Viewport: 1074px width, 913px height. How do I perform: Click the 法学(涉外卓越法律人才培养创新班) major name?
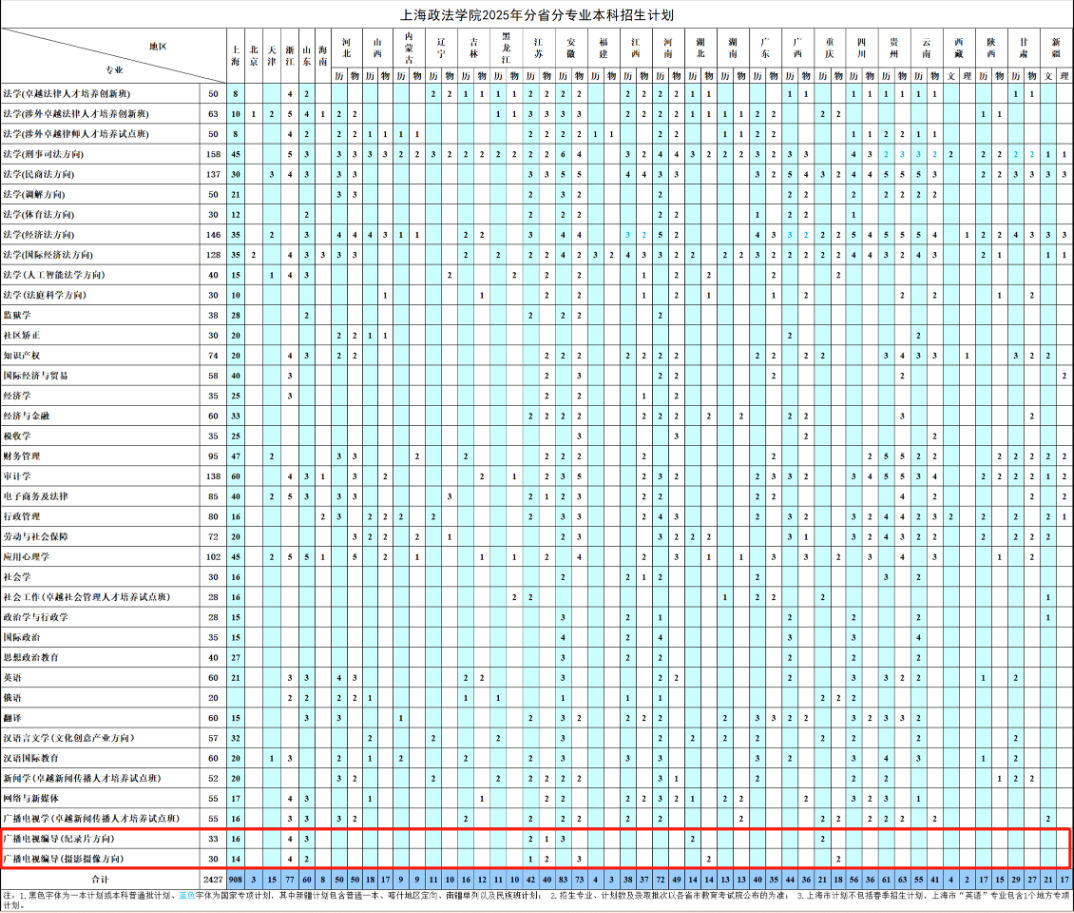coord(76,114)
